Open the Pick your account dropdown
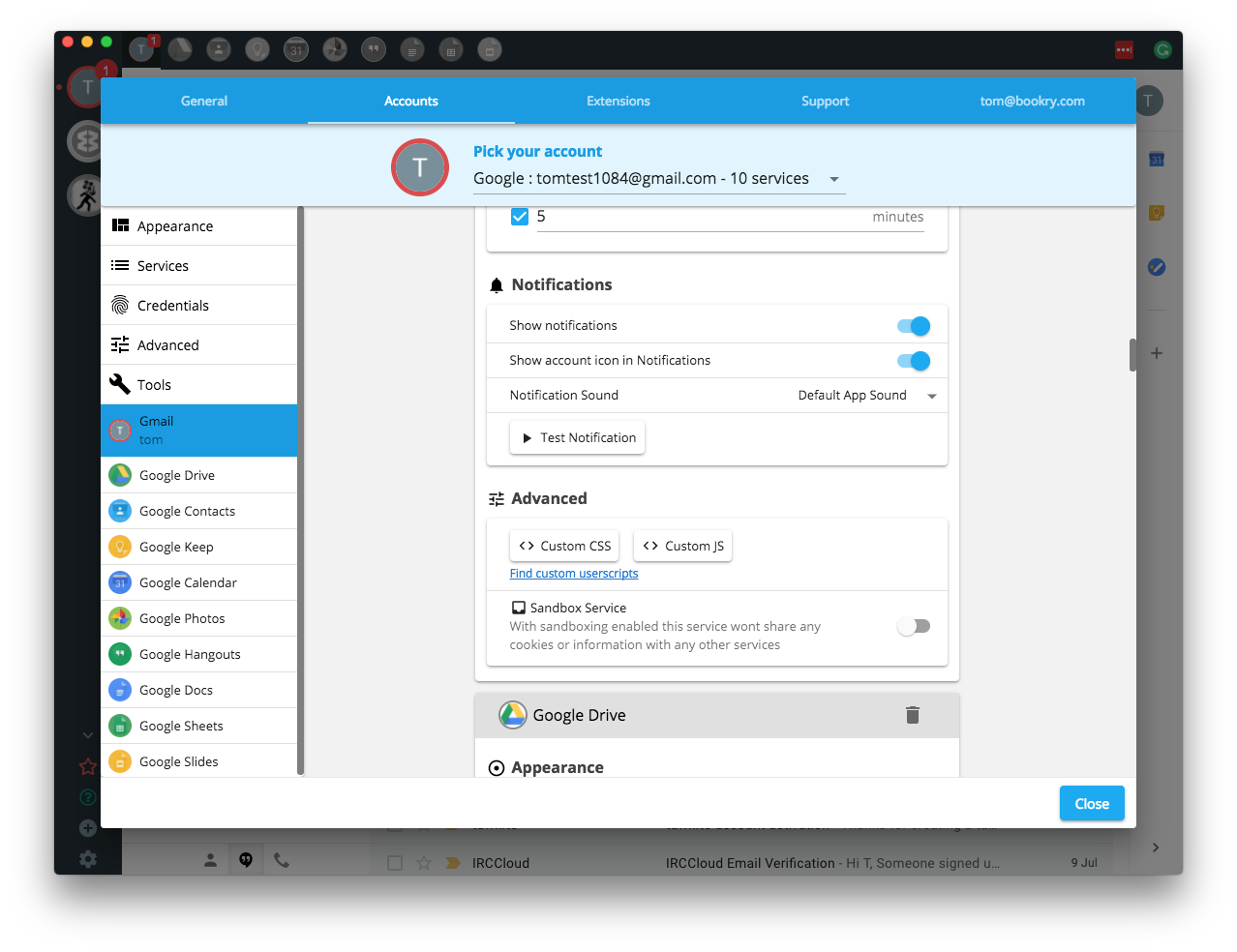Viewport: 1237px width, 952px height. point(658,179)
